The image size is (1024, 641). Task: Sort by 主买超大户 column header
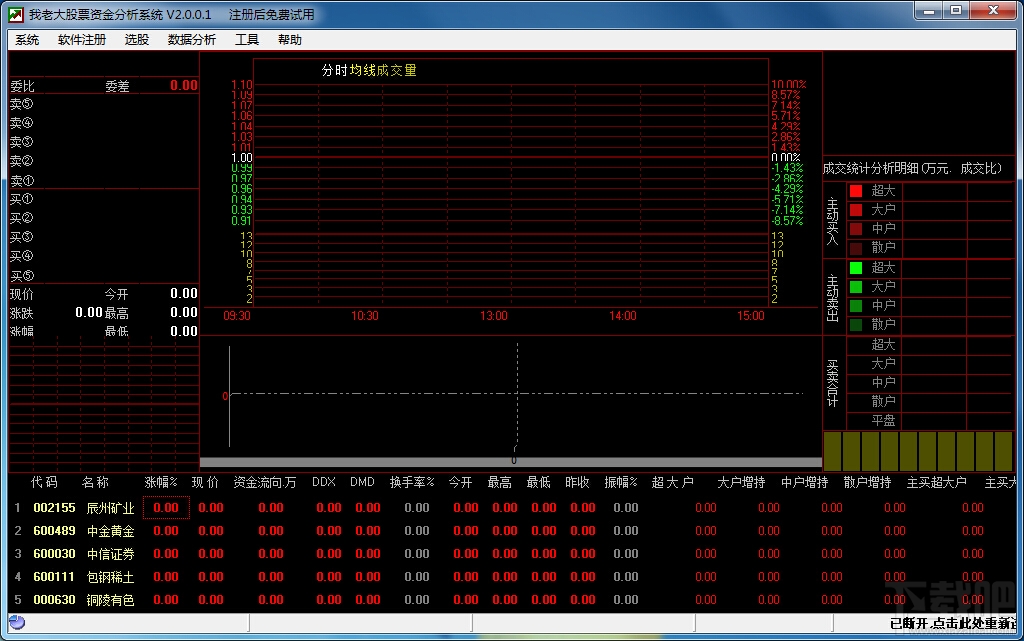[936, 482]
